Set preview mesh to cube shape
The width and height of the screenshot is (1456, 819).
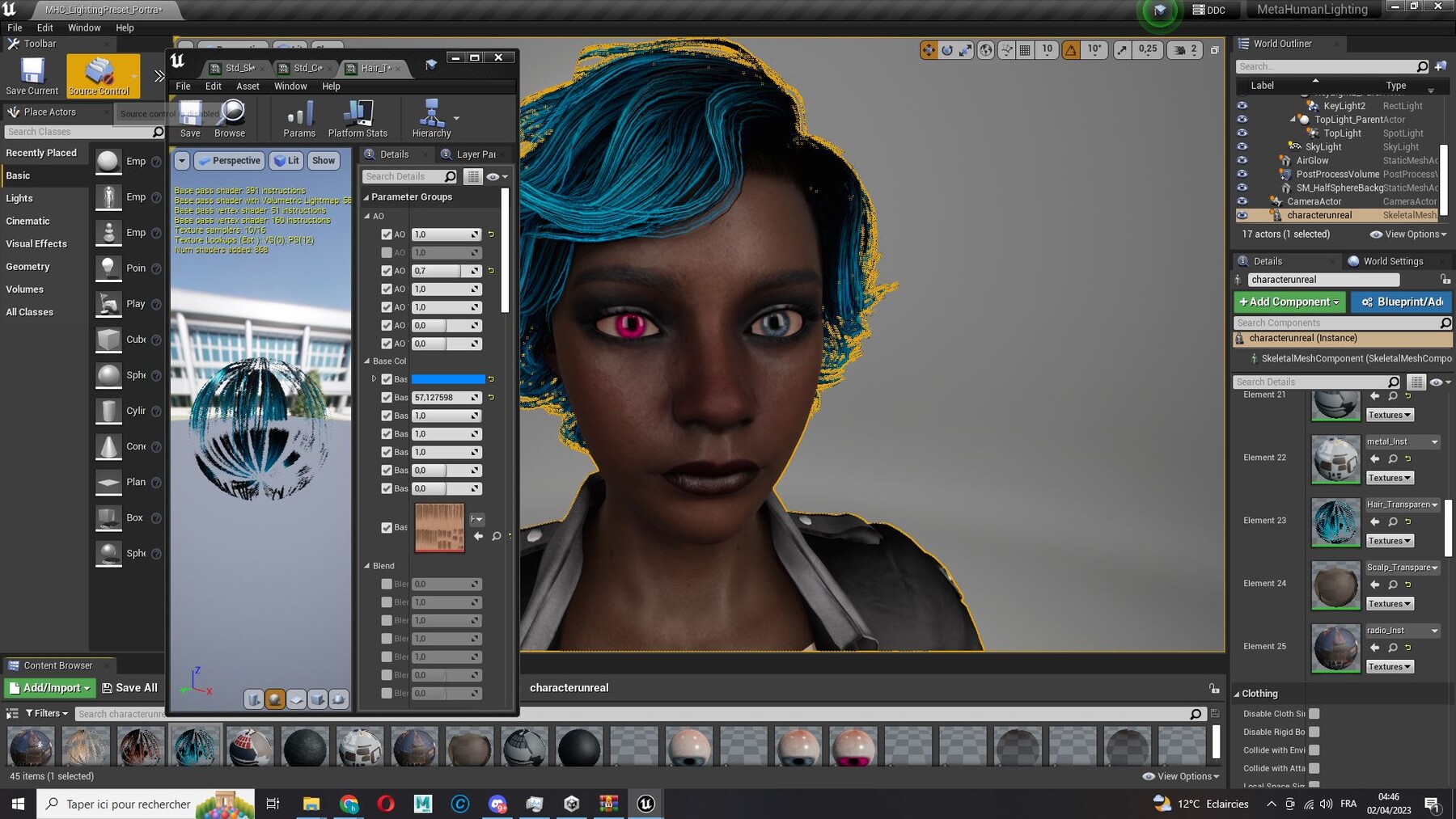click(x=317, y=699)
